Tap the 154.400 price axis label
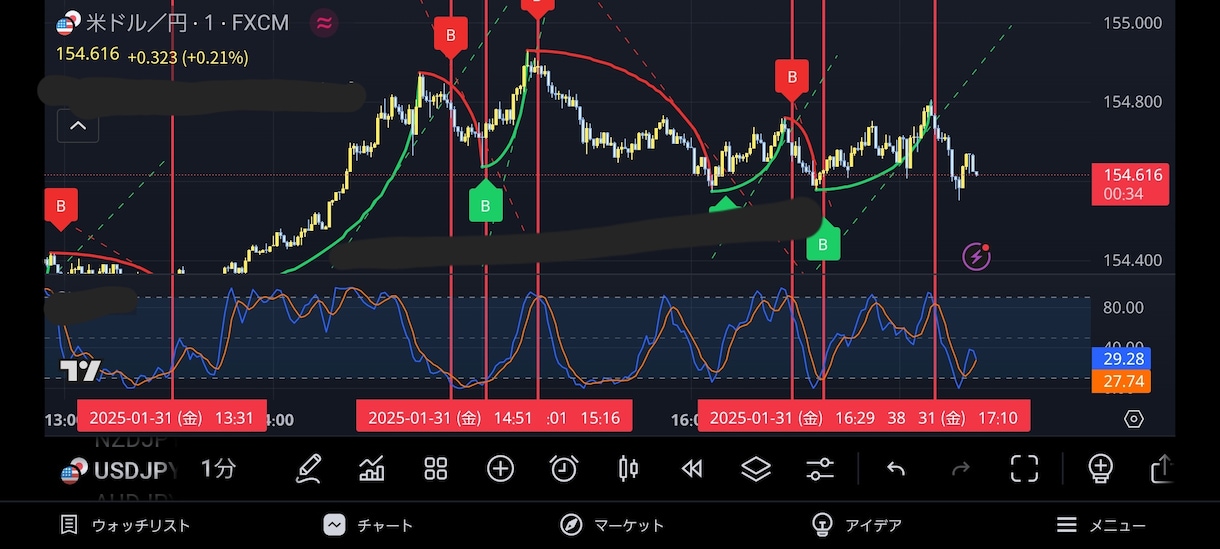Image resolution: width=1220 pixels, height=549 pixels. (x=1131, y=260)
